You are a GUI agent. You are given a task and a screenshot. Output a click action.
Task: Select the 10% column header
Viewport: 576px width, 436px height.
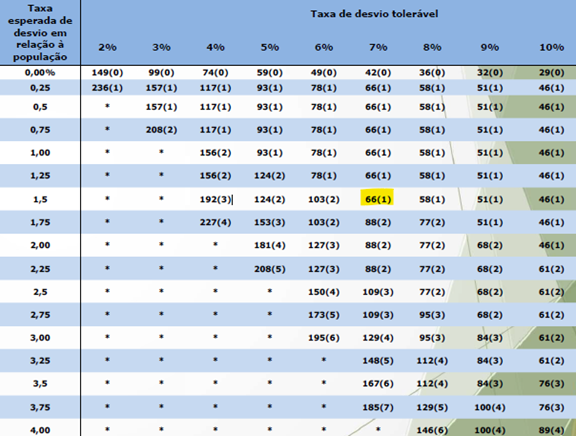click(x=551, y=47)
